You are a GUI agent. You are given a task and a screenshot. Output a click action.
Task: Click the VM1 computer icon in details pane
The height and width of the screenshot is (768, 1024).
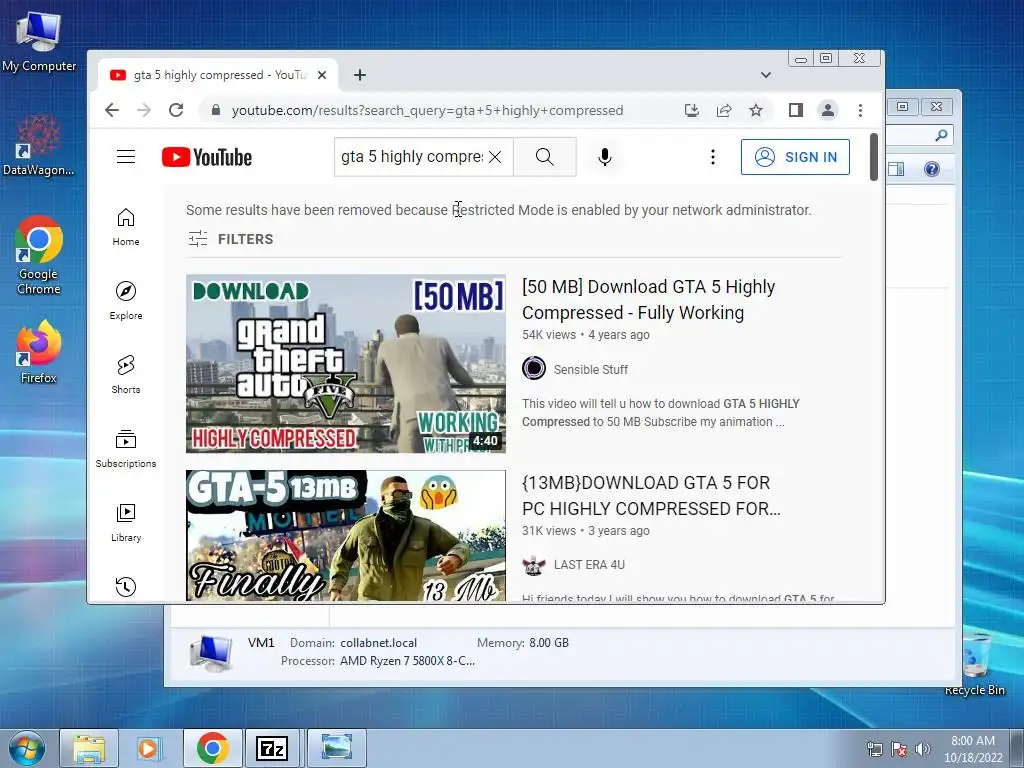(x=211, y=652)
